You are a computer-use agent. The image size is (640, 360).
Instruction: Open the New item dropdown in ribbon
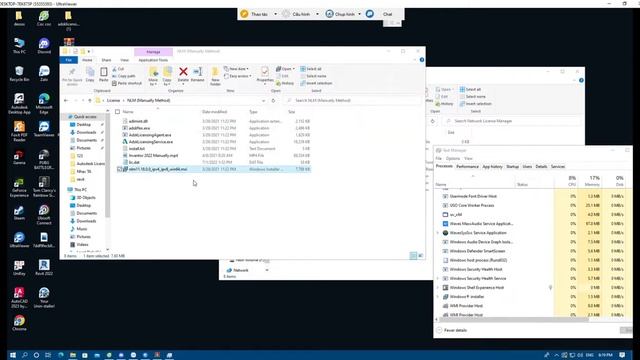click(236, 69)
